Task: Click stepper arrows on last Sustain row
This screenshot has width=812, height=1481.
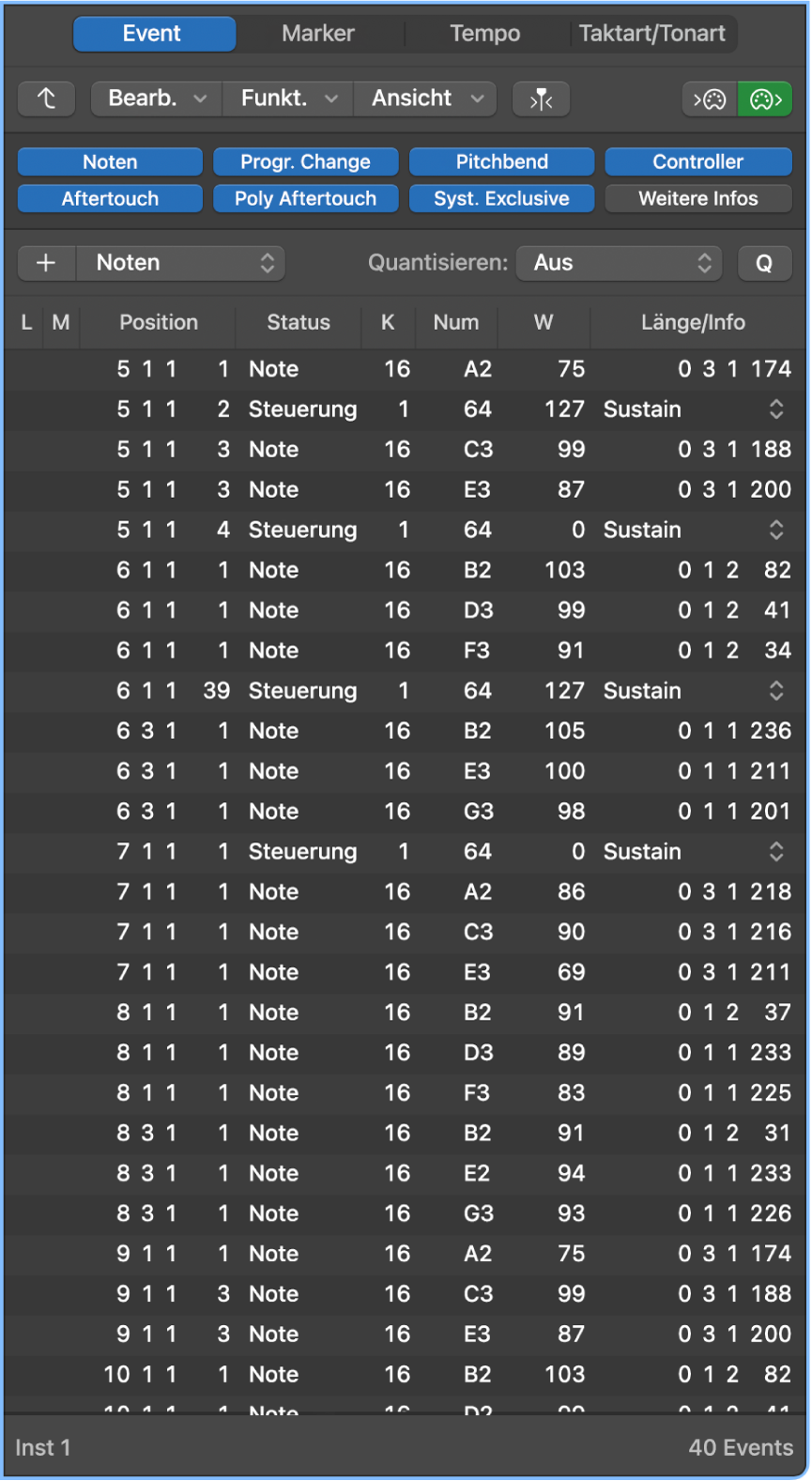Action: click(x=776, y=852)
